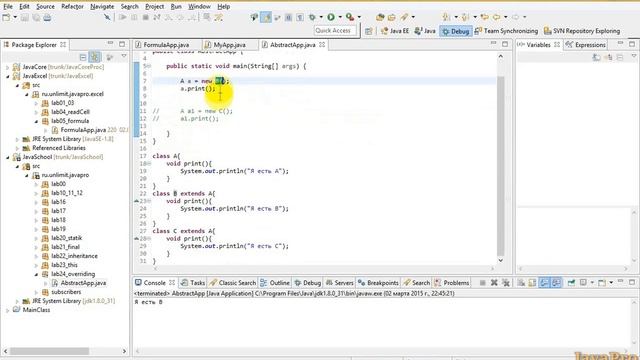Switch to the Java perspective
This screenshot has width=640, height=360.
point(425,31)
